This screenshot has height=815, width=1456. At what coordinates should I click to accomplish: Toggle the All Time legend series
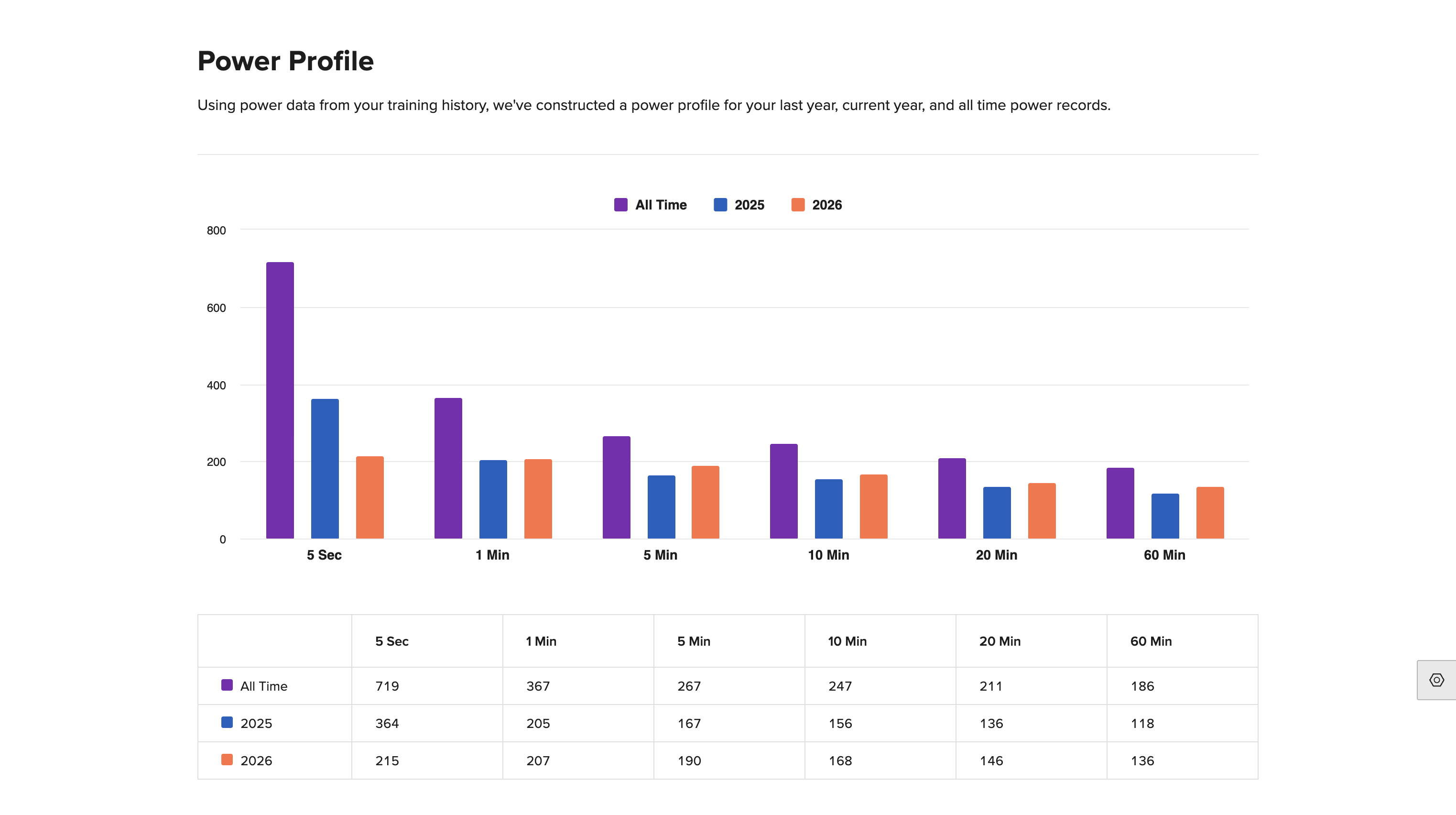tap(650, 205)
